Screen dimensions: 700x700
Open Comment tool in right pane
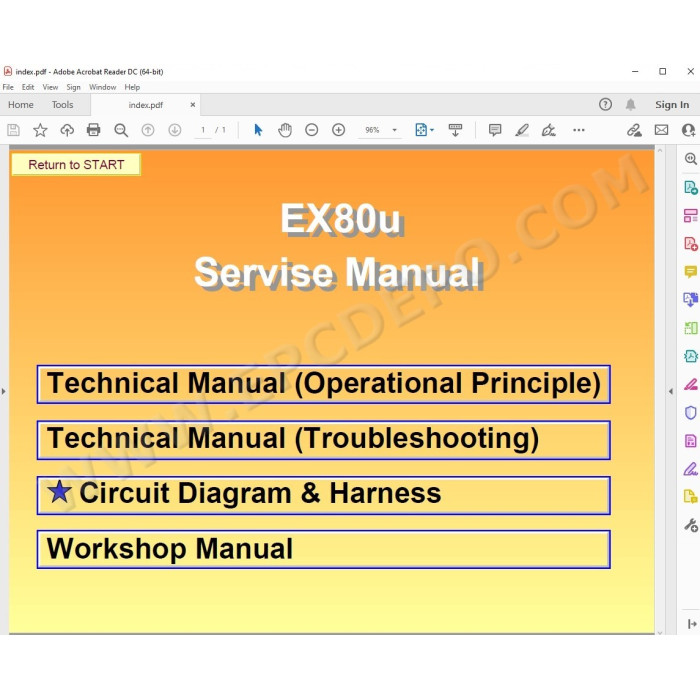pyautogui.click(x=691, y=271)
